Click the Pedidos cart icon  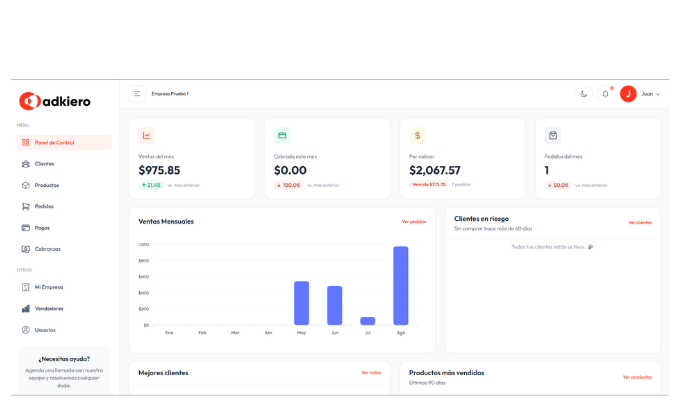pyautogui.click(x=26, y=206)
